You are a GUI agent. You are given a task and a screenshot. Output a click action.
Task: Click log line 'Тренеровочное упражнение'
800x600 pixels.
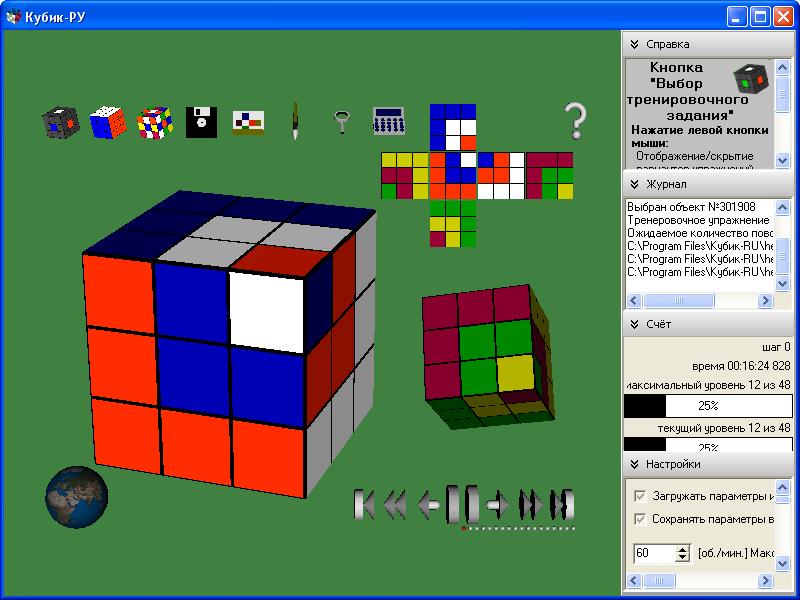coord(698,220)
